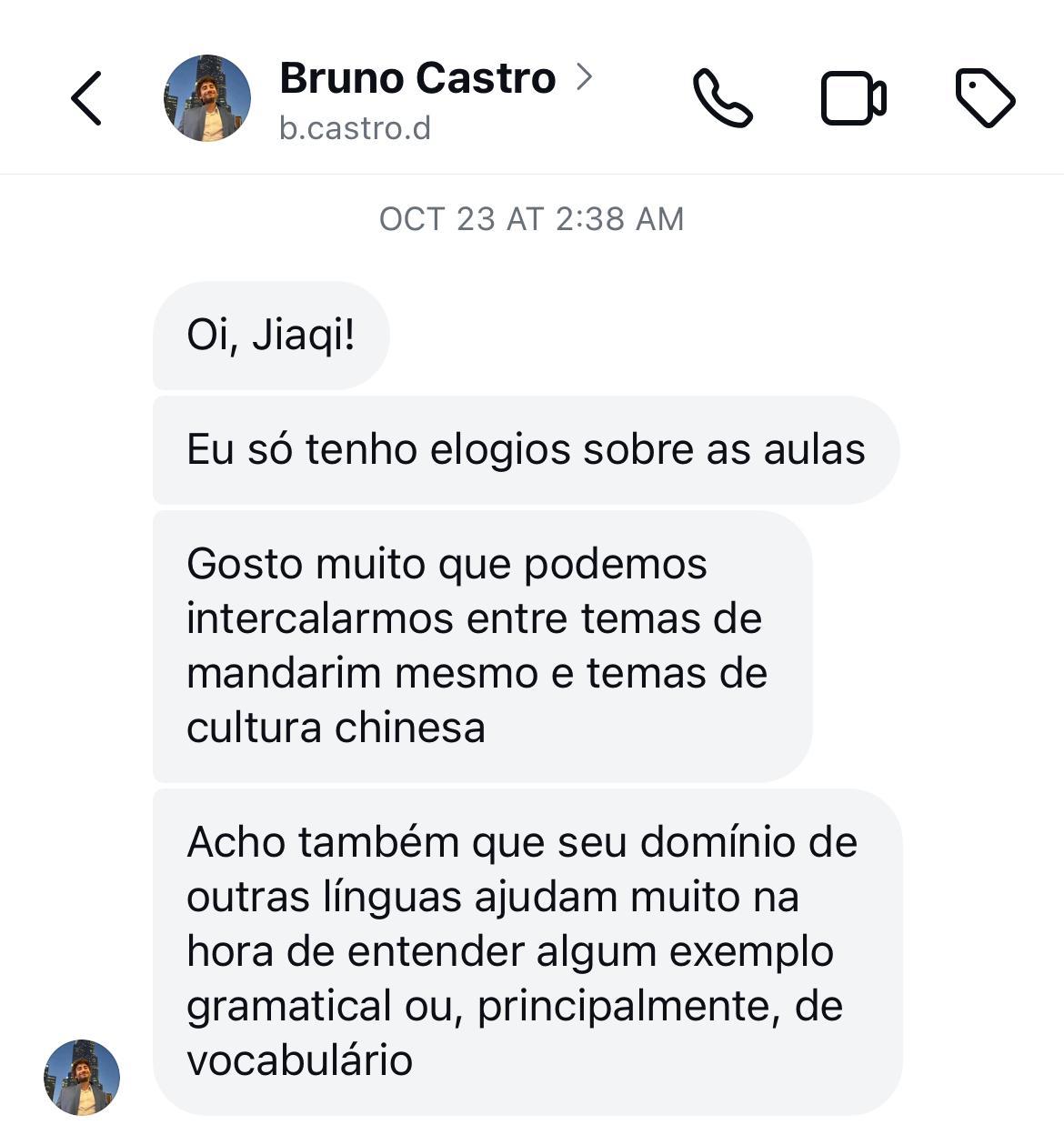
Task: Click the word "intercalarmos" in third message
Action: pyautogui.click(x=319, y=619)
